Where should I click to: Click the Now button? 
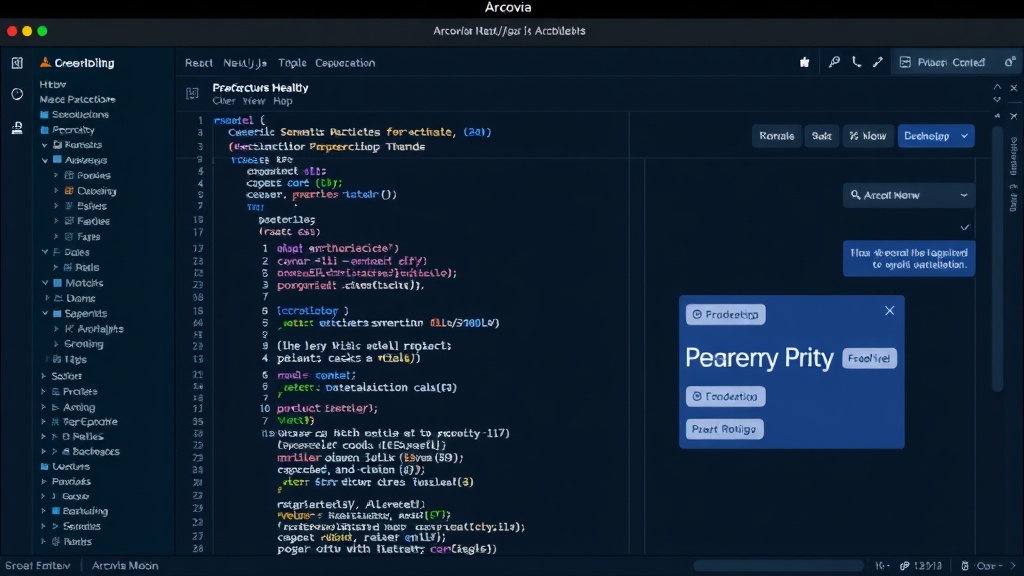(x=868, y=136)
